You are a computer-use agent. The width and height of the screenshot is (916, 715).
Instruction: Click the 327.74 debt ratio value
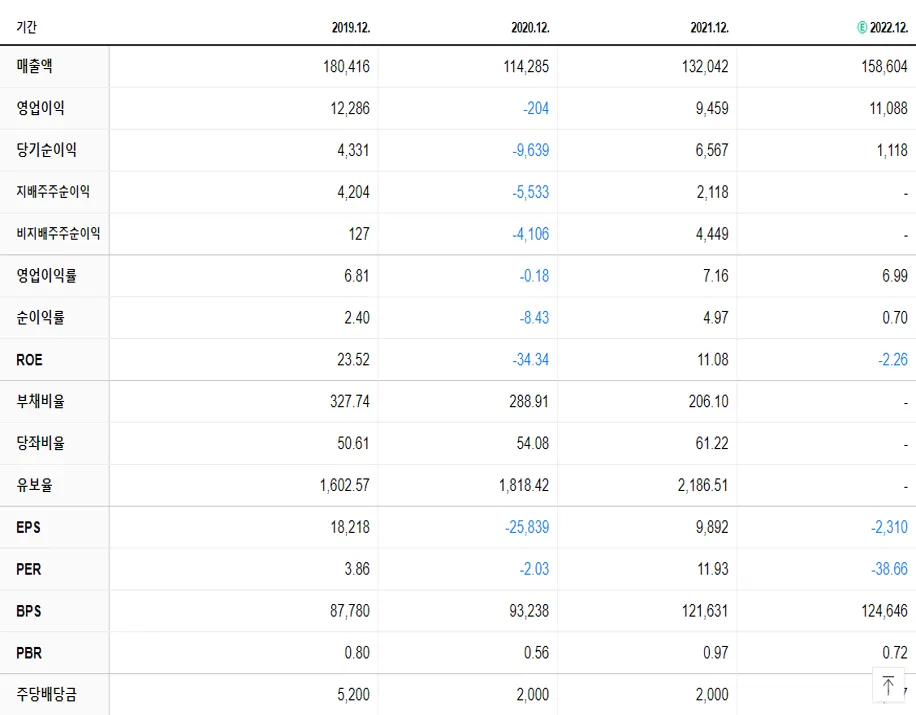click(x=350, y=401)
